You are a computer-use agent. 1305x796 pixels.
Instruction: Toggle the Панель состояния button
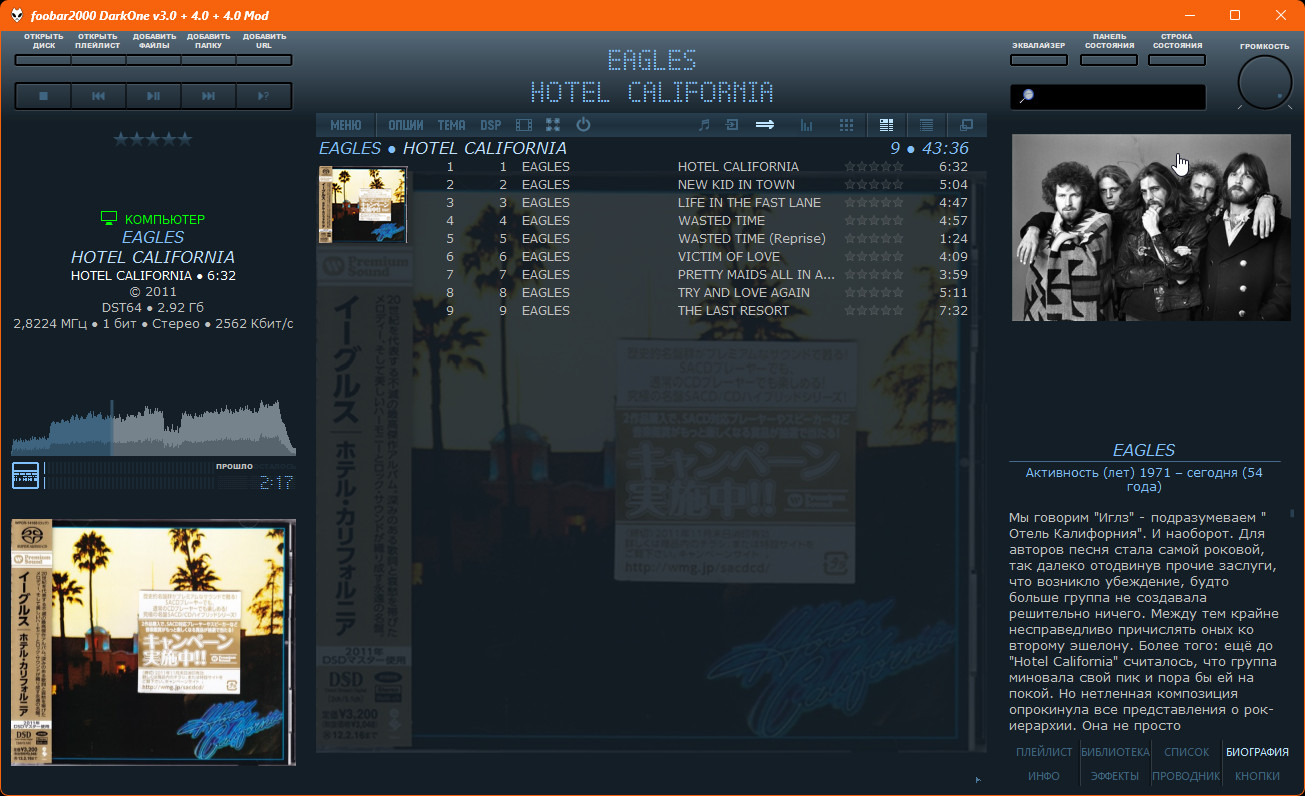tap(1109, 60)
